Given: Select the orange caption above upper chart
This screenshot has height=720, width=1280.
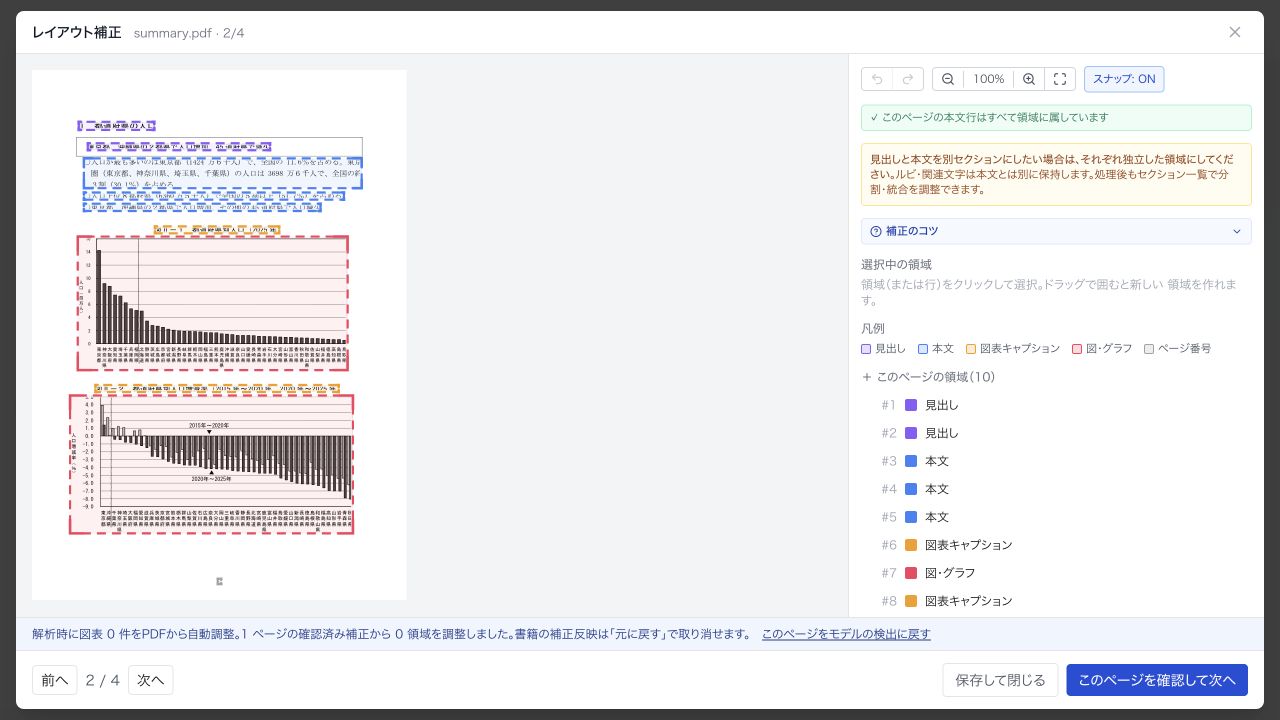Looking at the screenshot, I should [217, 230].
